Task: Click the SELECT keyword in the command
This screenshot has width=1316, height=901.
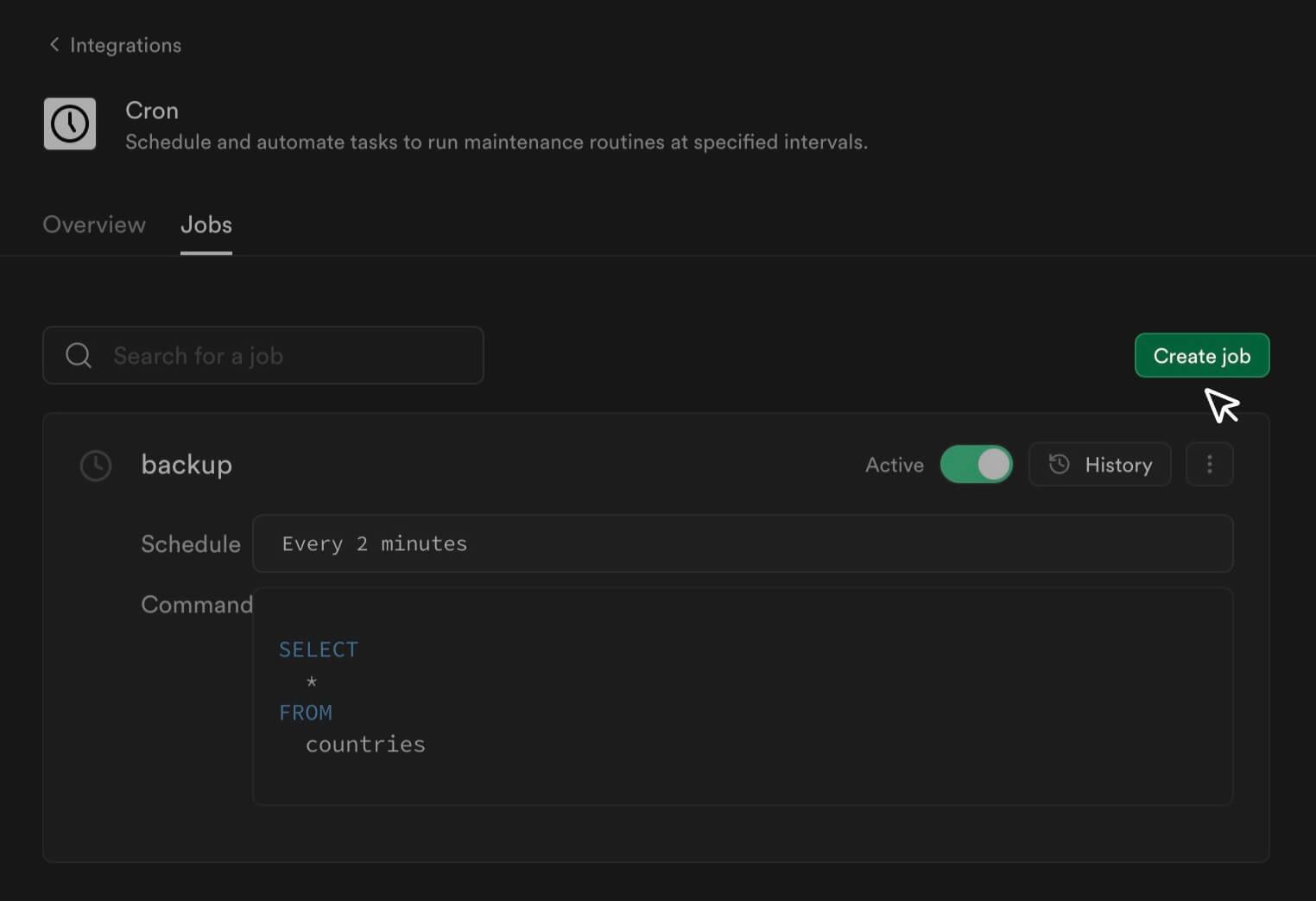Action: pos(318,650)
